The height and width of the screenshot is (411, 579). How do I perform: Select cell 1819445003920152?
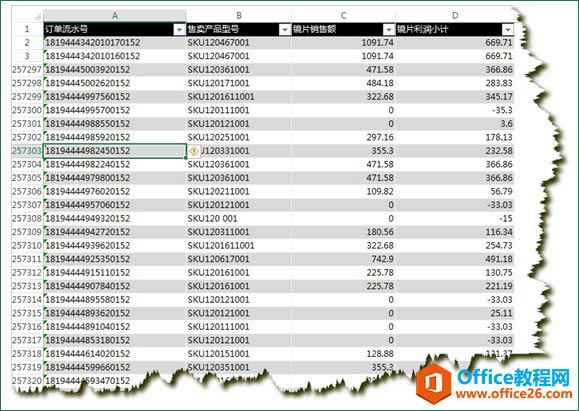click(115, 70)
